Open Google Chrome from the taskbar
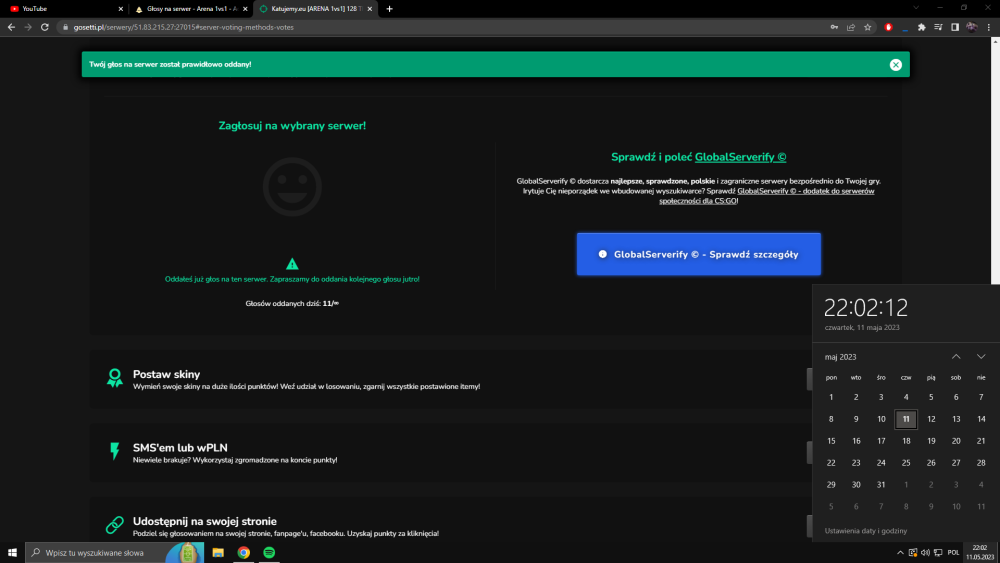Screen dimensions: 1000x563 click(244, 552)
